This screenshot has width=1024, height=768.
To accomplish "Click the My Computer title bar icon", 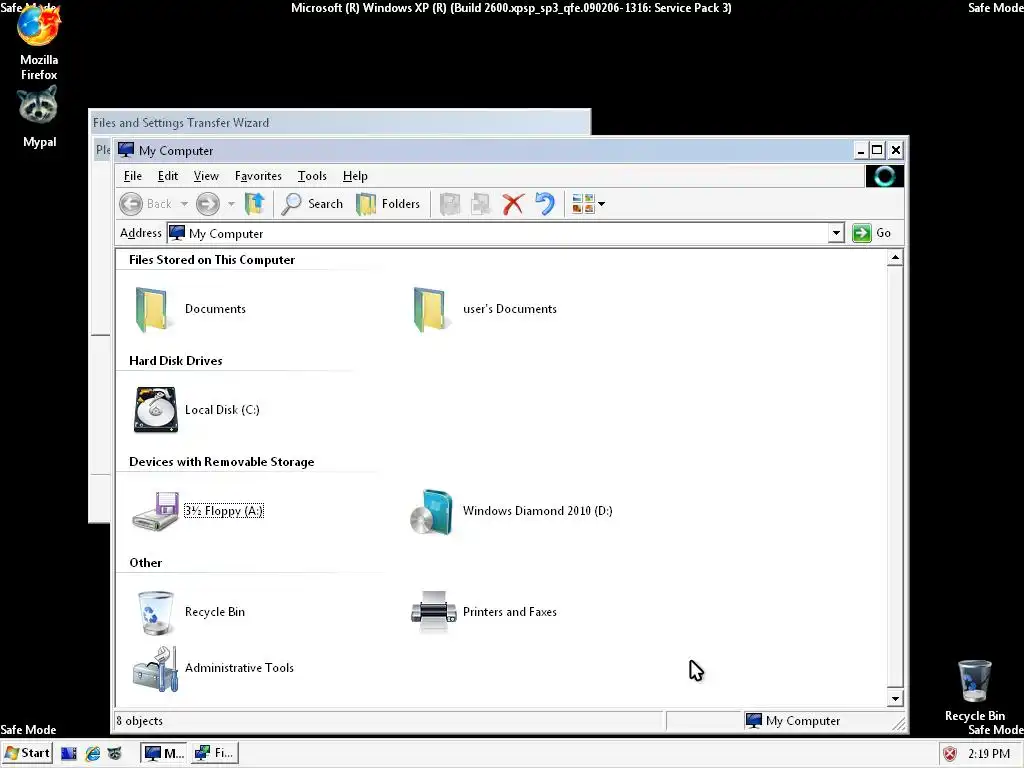I will [x=126, y=150].
